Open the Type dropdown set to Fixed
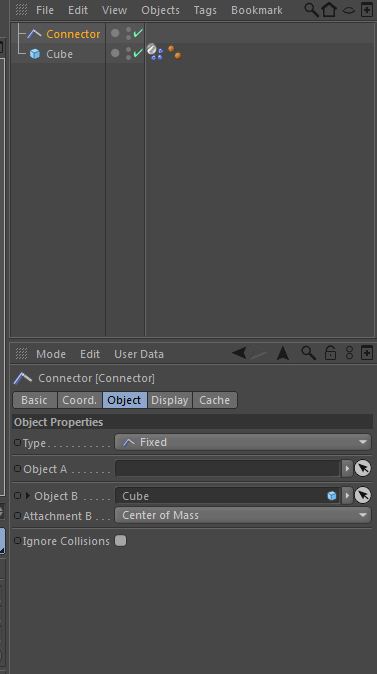 [242, 442]
